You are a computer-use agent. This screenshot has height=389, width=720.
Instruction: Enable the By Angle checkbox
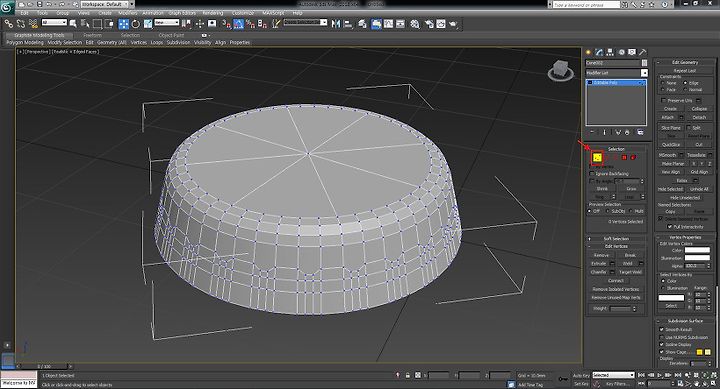click(592, 181)
